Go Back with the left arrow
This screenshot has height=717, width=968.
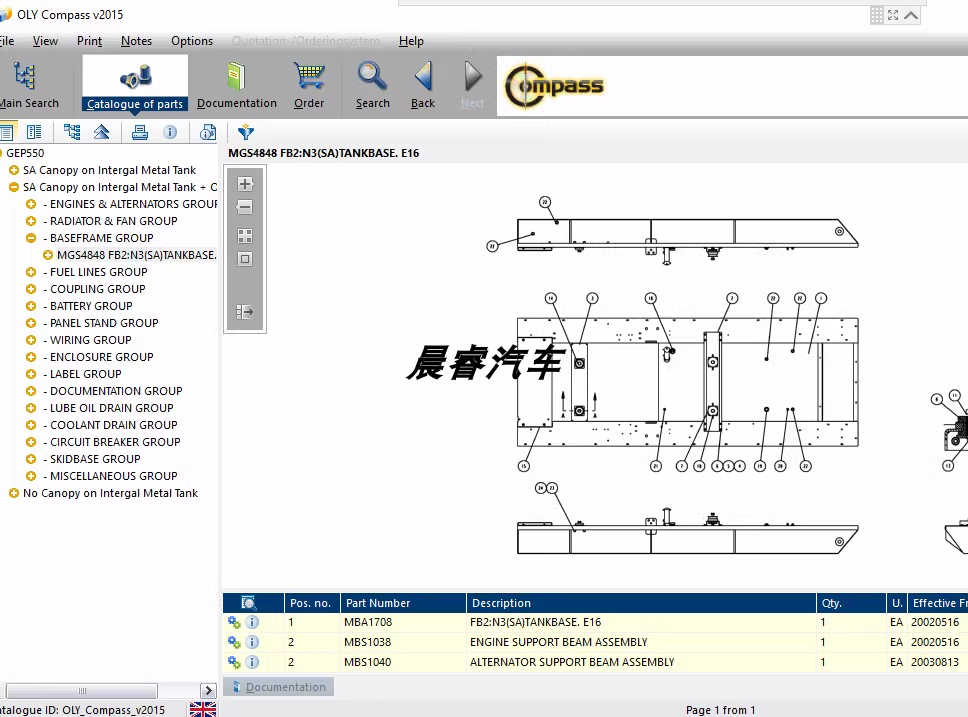[423, 76]
